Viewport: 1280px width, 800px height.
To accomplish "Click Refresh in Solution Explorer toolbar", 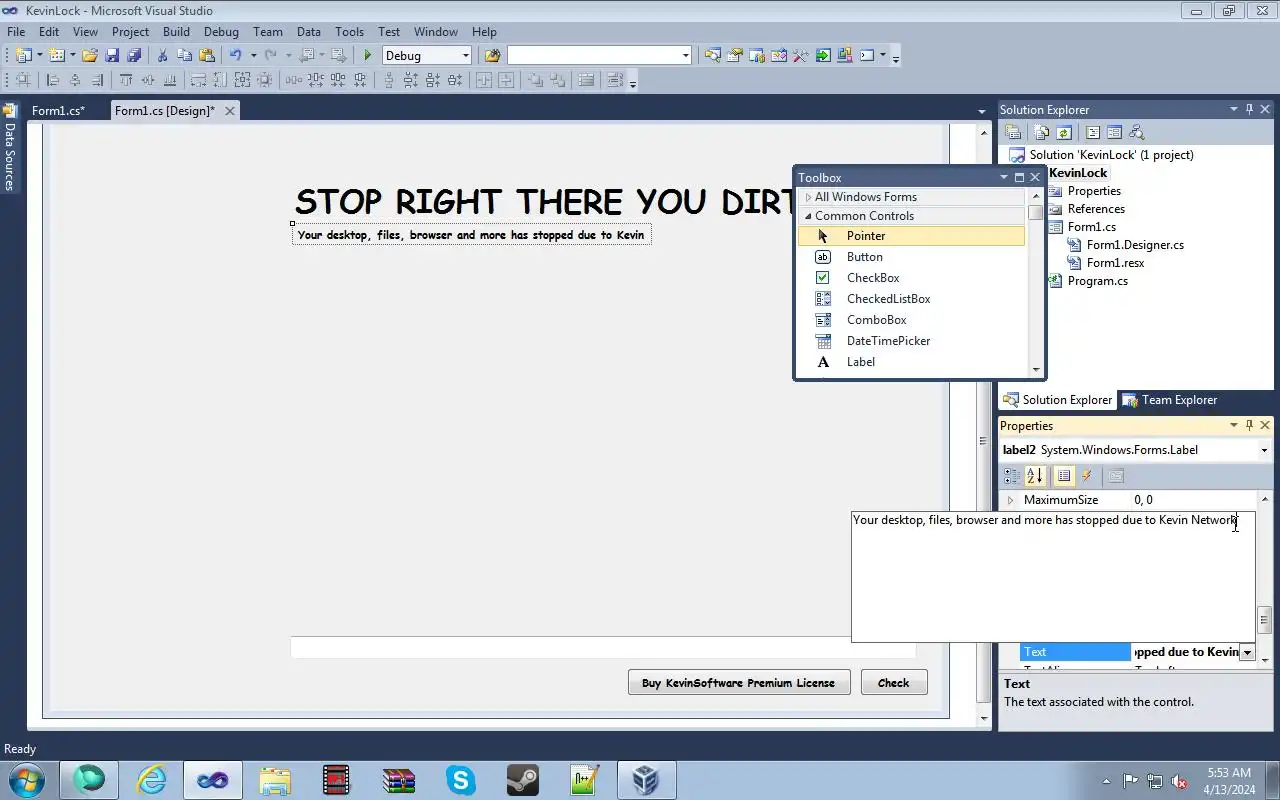I will pyautogui.click(x=1064, y=132).
